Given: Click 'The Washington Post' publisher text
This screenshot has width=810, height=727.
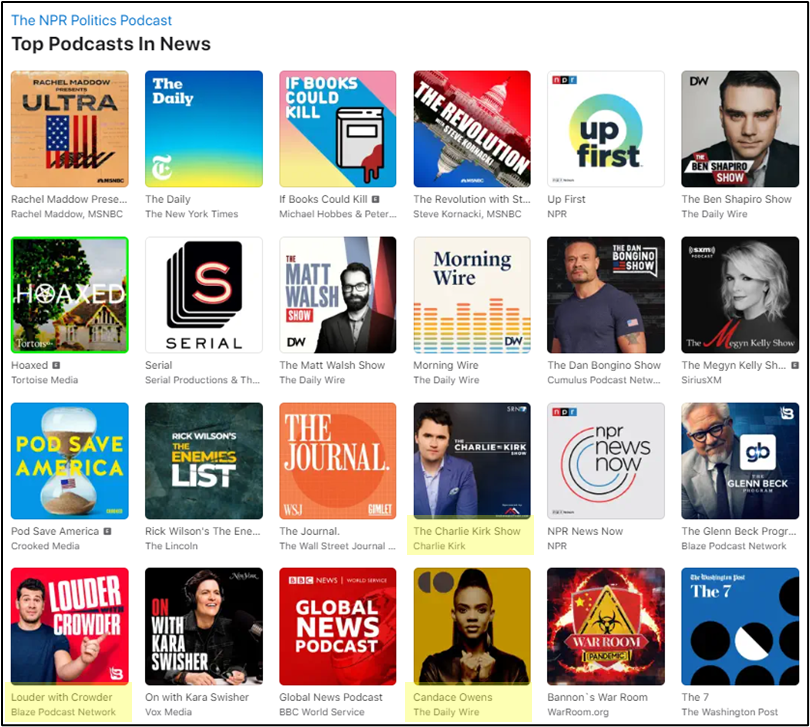Looking at the screenshot, I should click(729, 711).
